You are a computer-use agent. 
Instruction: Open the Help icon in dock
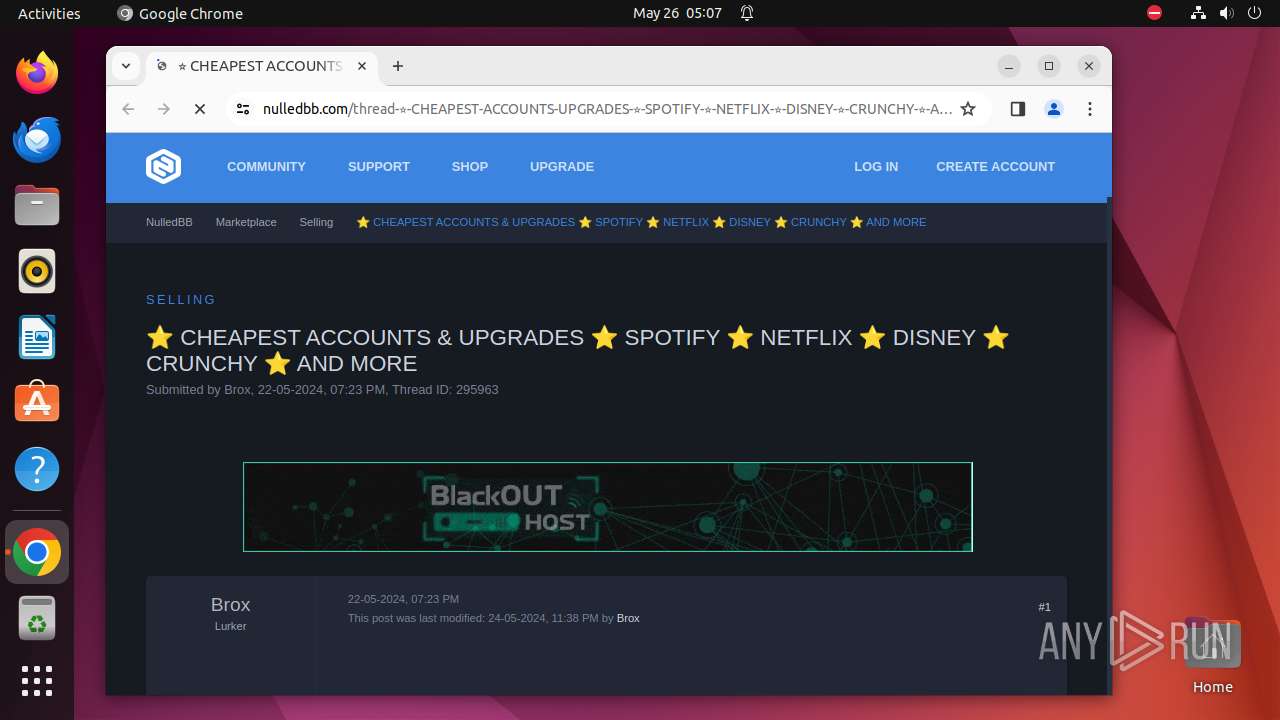coord(37,469)
